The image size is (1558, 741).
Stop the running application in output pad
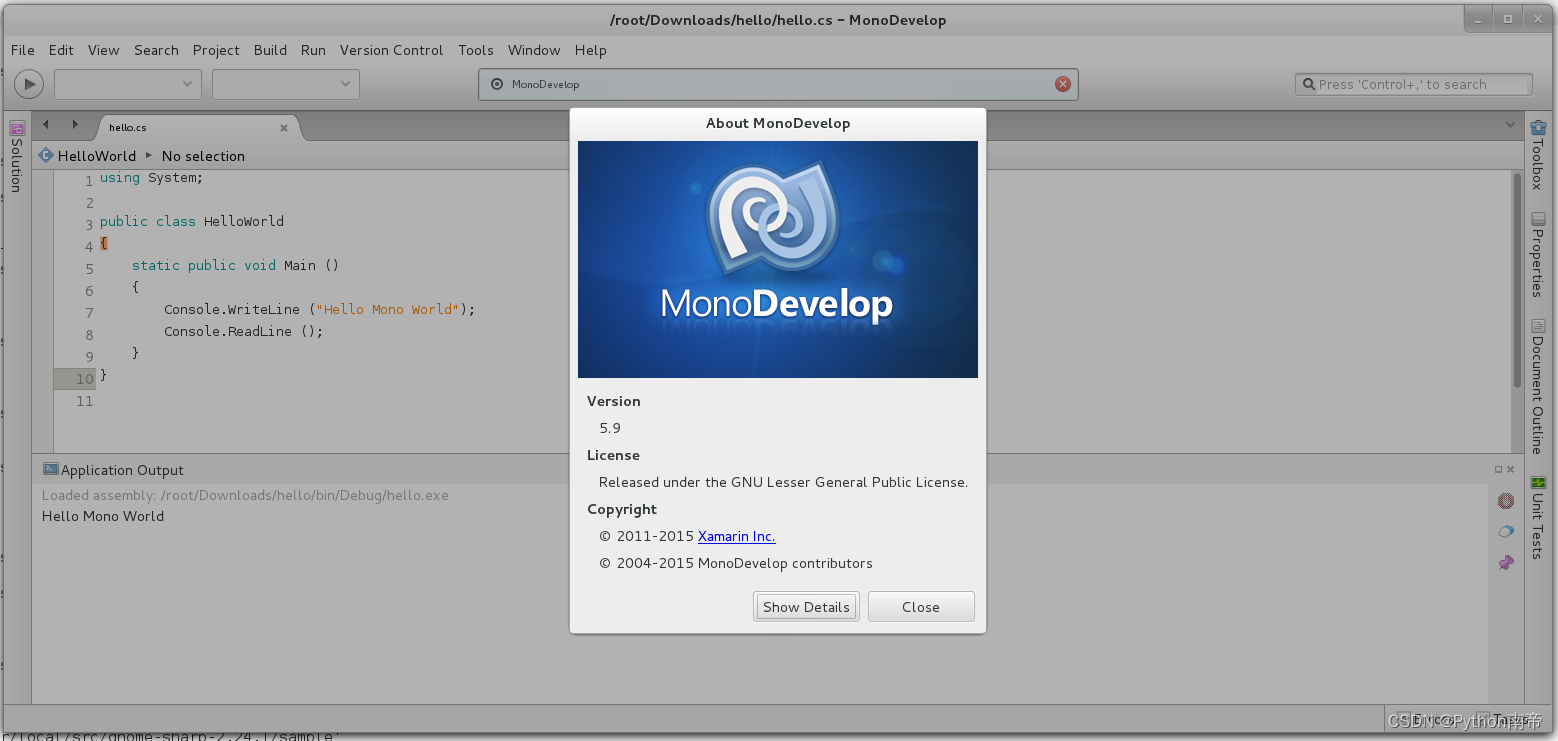[1506, 501]
